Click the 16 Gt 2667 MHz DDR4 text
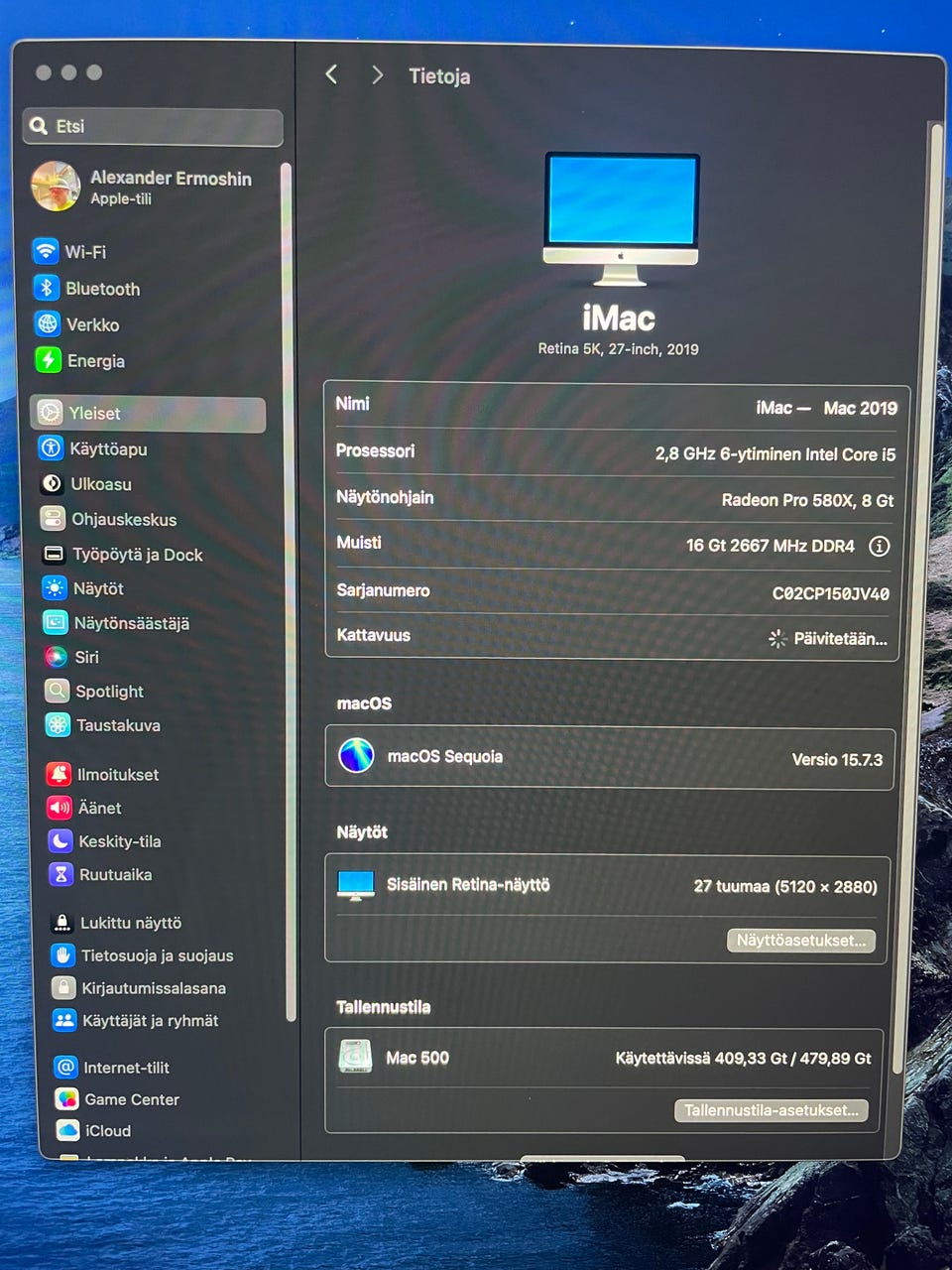This screenshot has width=952, height=1270. click(771, 546)
